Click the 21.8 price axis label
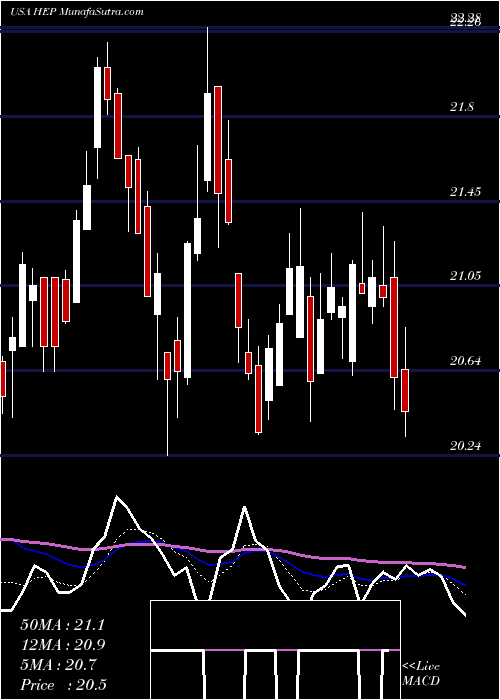This screenshot has height=700, width=500. [x=462, y=107]
